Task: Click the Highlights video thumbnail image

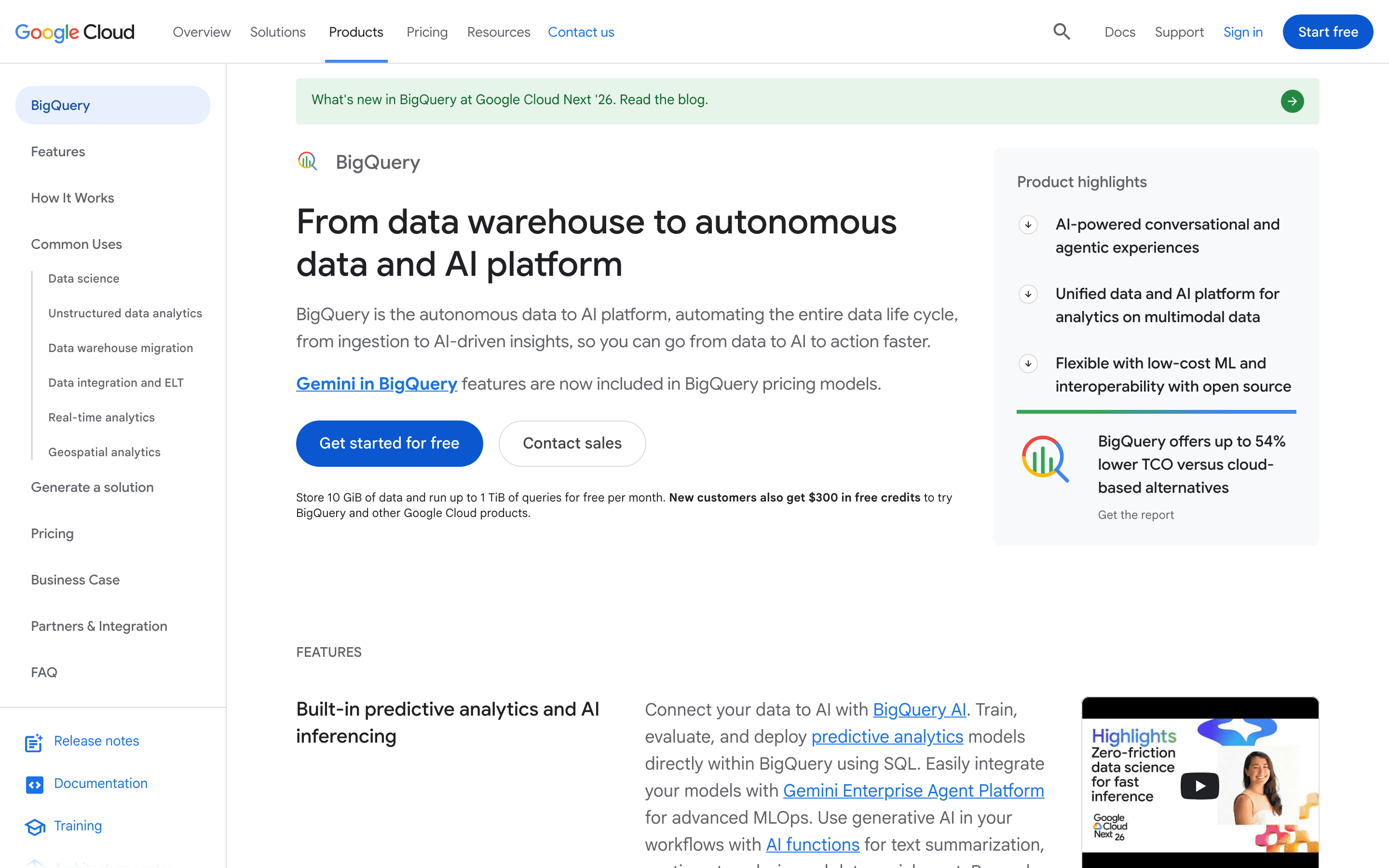Action: [1199, 783]
